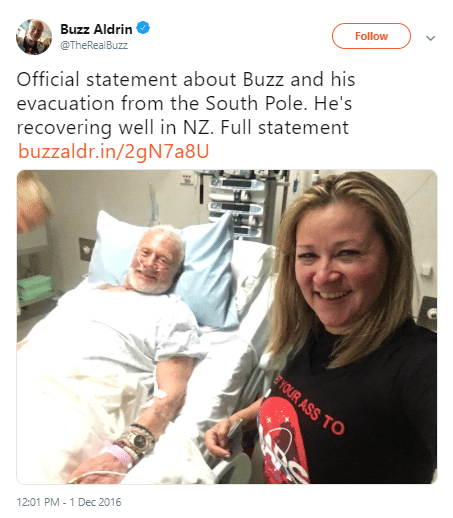Enlarge the attached hospital photo
The image size is (453, 518).
click(227, 327)
